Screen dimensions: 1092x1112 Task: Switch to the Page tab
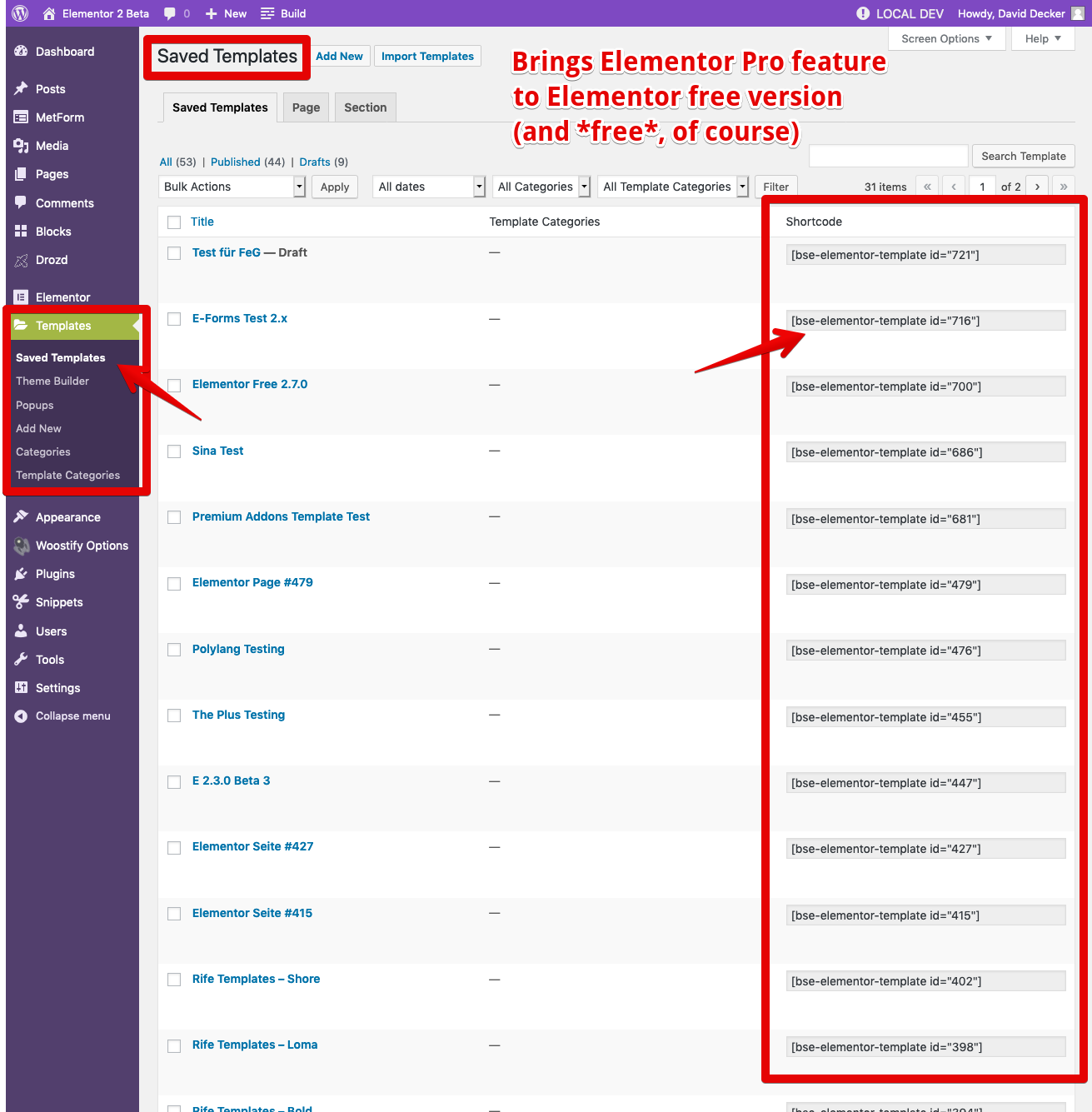307,107
